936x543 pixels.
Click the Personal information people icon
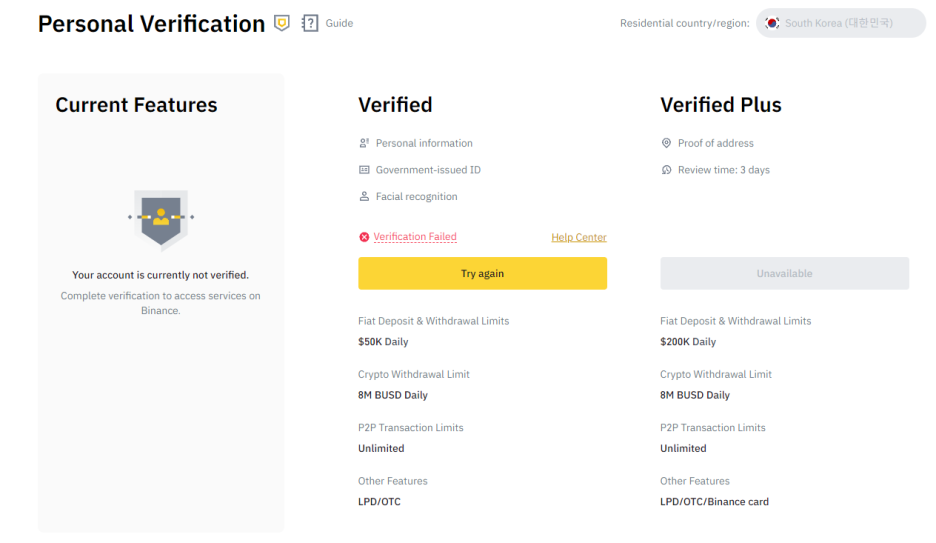pos(364,143)
